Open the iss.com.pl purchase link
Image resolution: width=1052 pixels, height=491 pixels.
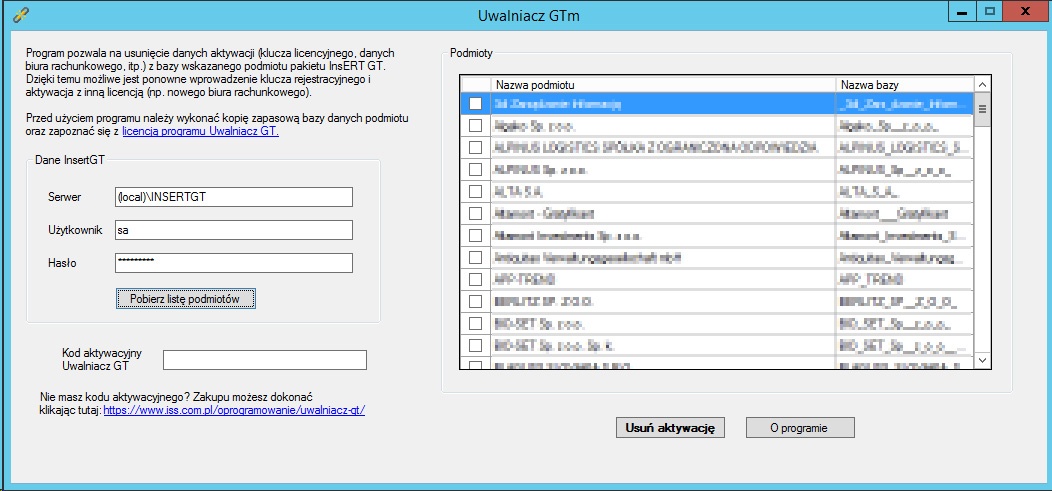234,409
